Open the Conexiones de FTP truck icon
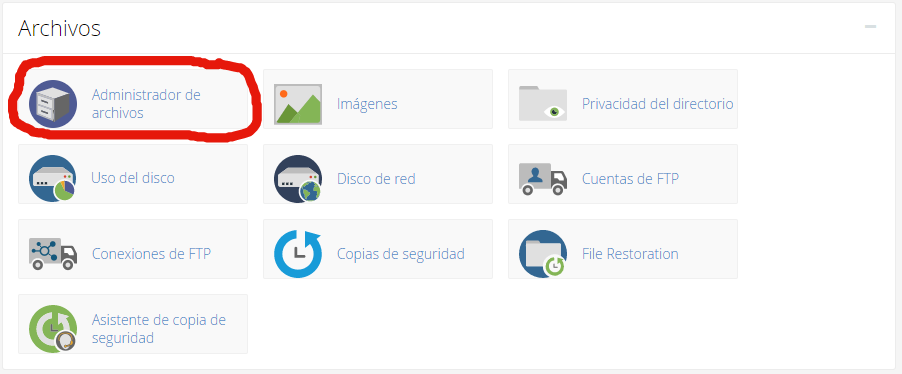The height and width of the screenshot is (374, 902). pos(53,254)
